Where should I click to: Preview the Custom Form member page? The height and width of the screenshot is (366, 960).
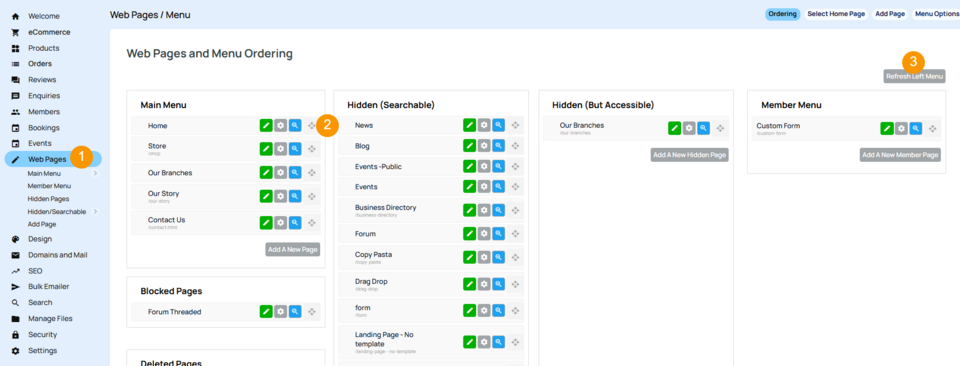tap(916, 129)
